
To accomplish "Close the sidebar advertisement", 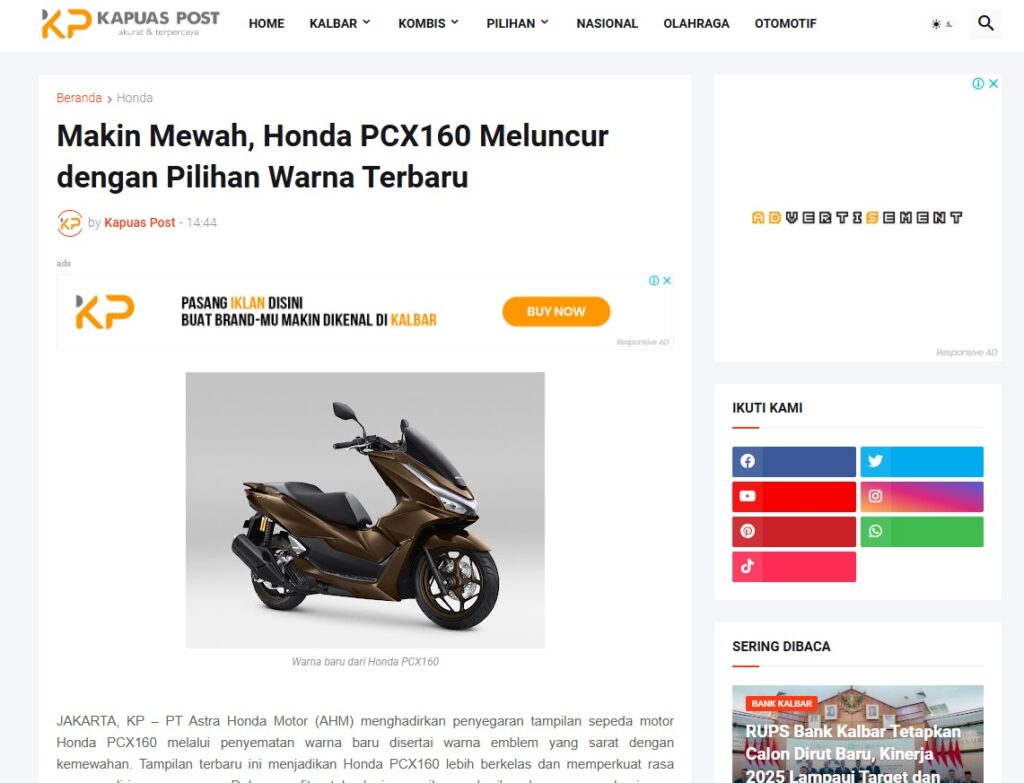I will 993,84.
